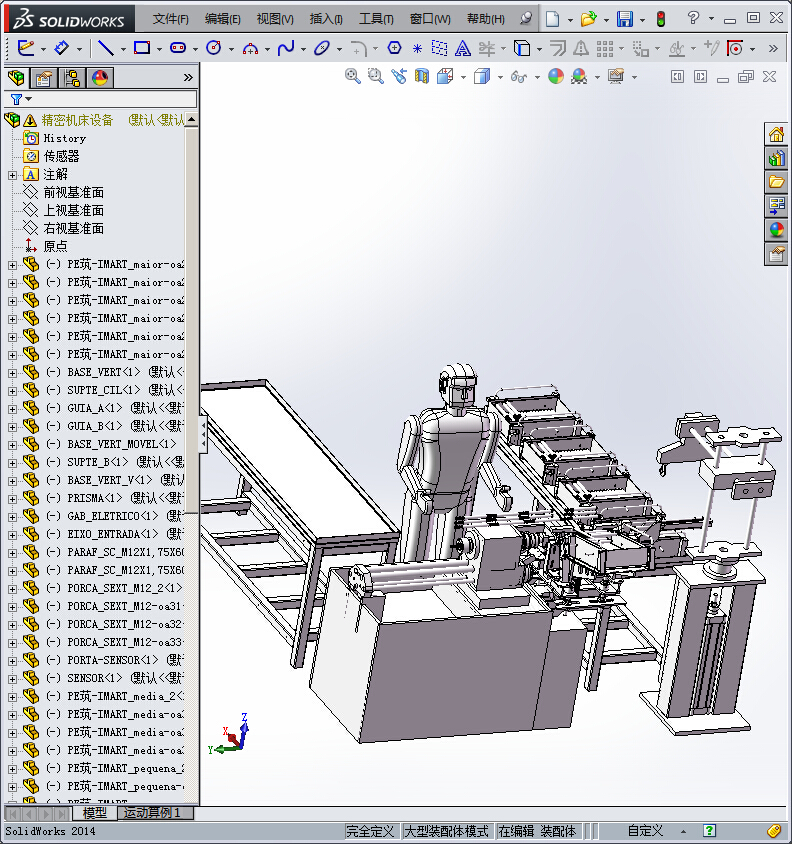Click the Zoom to Fit icon

pos(353,76)
